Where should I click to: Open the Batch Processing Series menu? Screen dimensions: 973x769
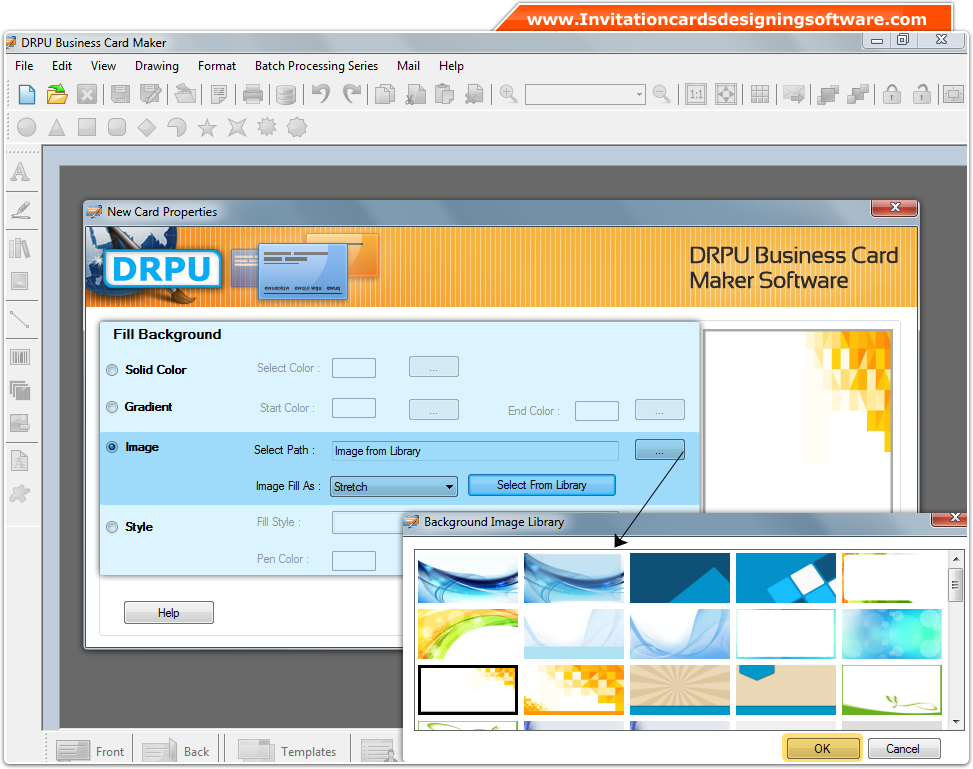pyautogui.click(x=316, y=66)
